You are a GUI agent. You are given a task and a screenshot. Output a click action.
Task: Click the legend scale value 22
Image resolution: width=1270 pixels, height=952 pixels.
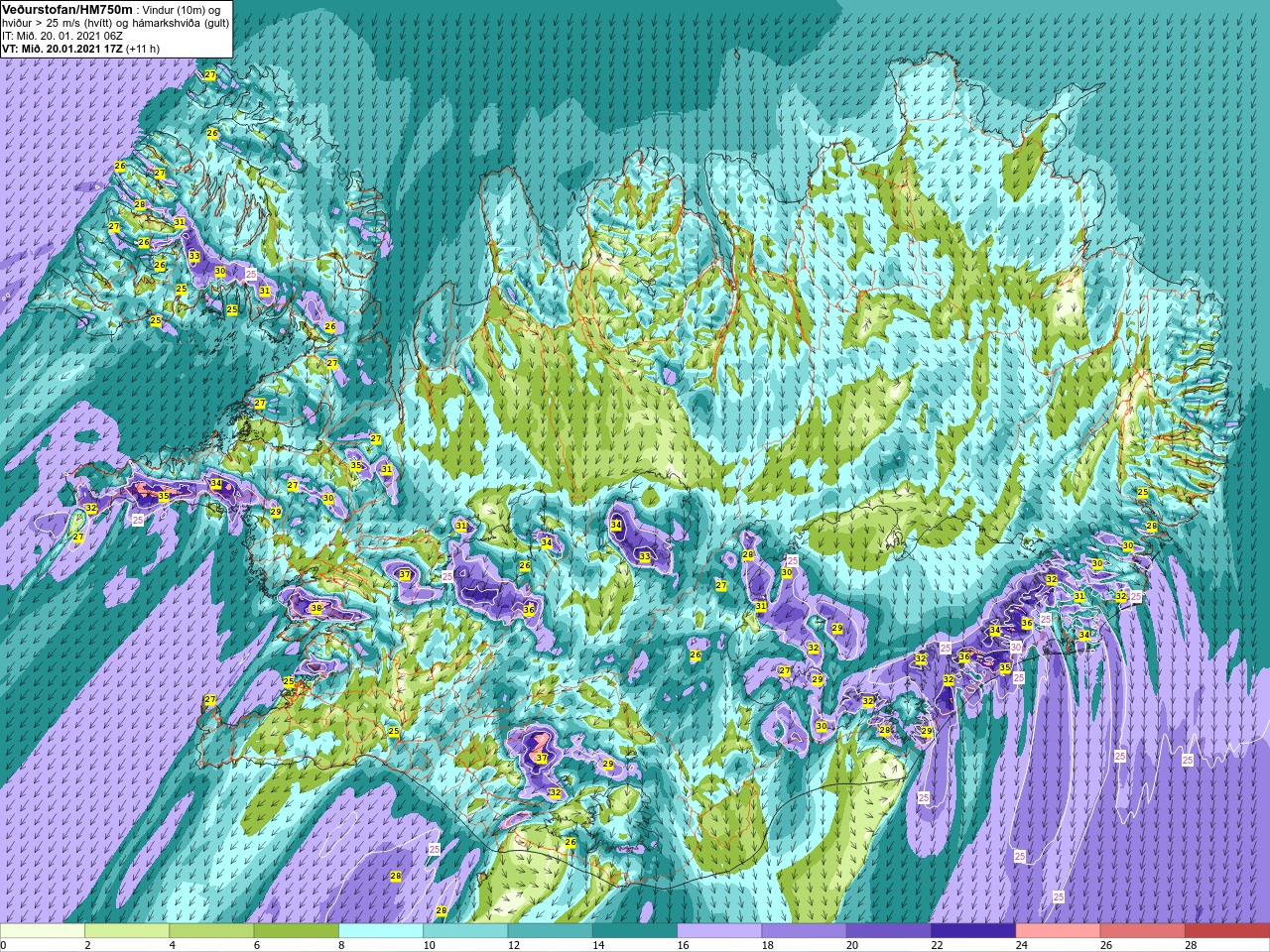coord(937,945)
